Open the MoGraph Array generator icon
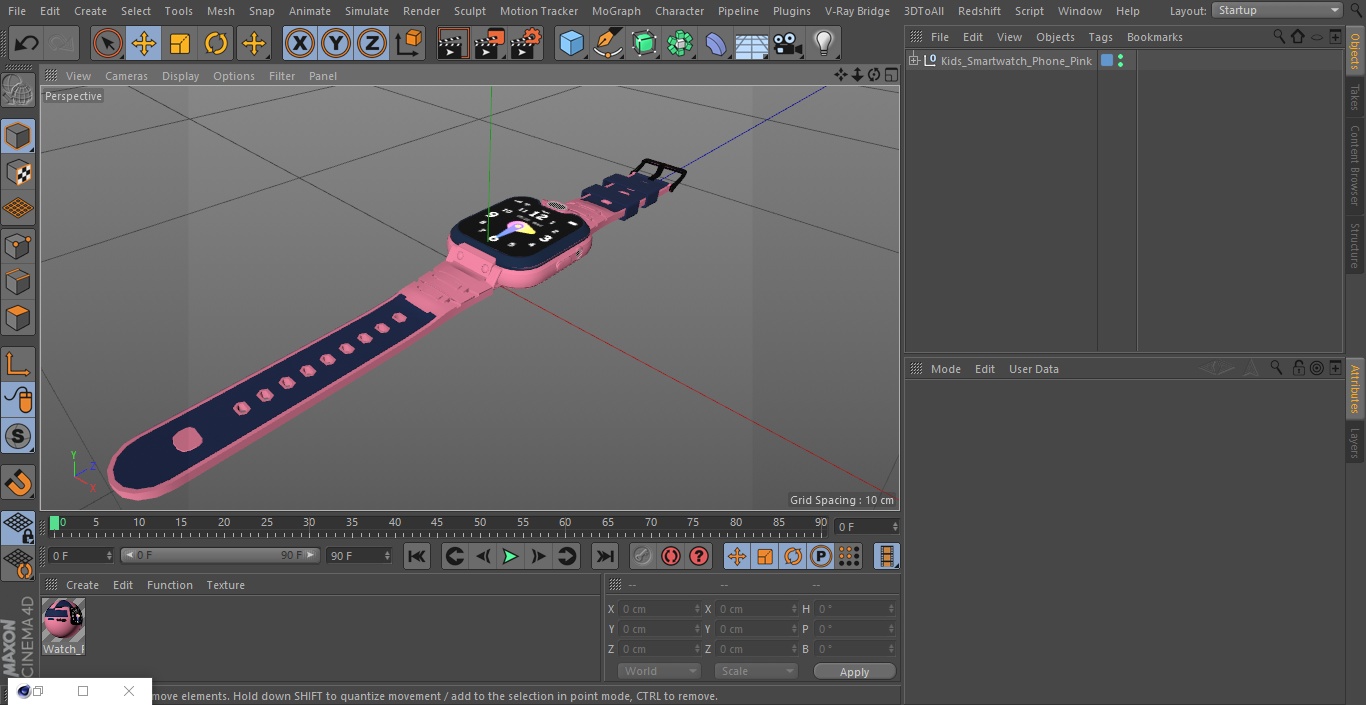 click(x=680, y=43)
